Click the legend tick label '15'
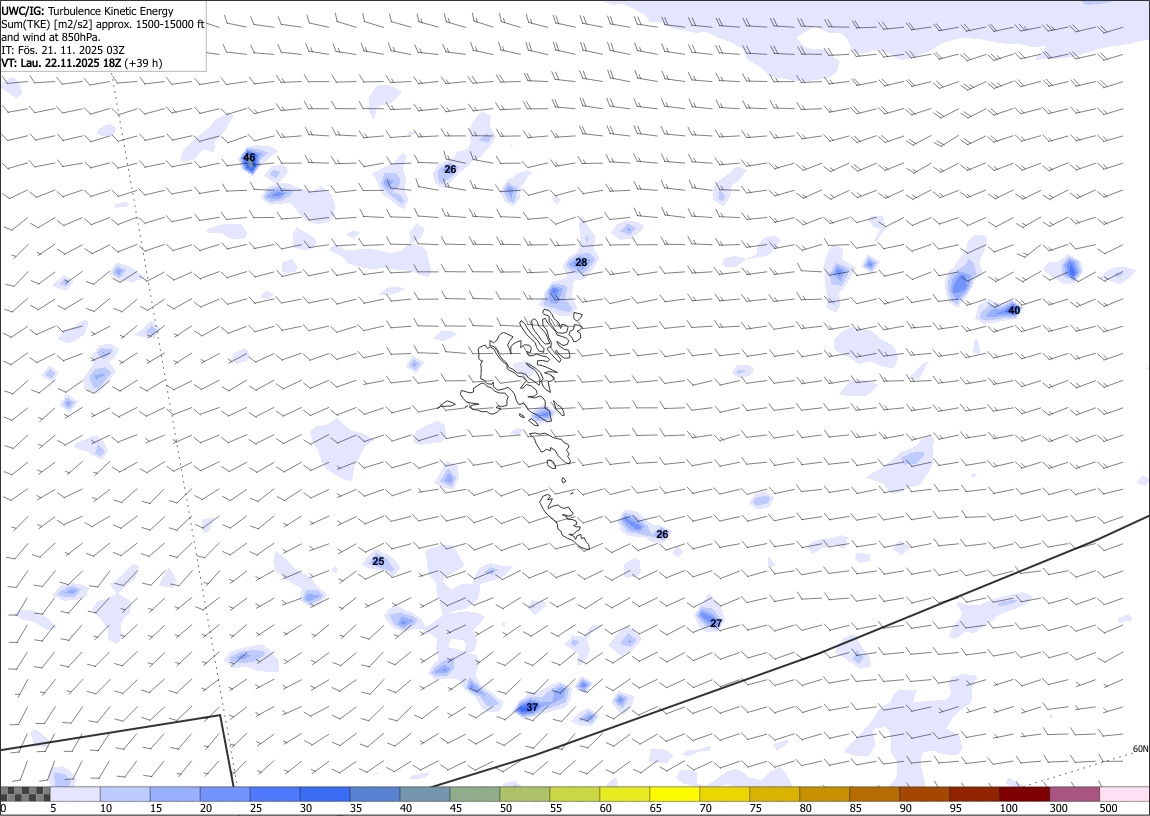The image size is (1150, 816). point(155,808)
